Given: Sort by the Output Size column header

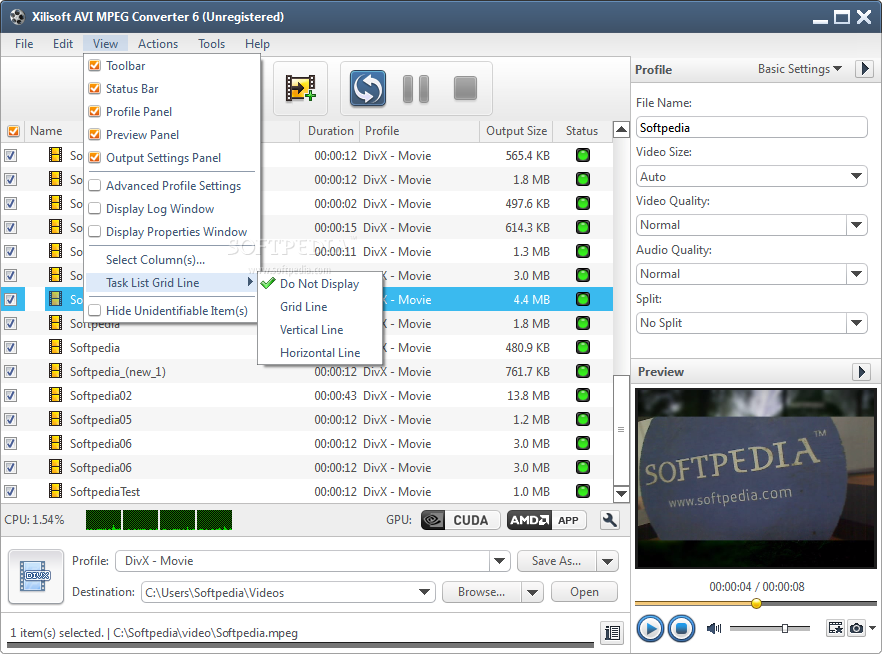Looking at the screenshot, I should (x=516, y=131).
